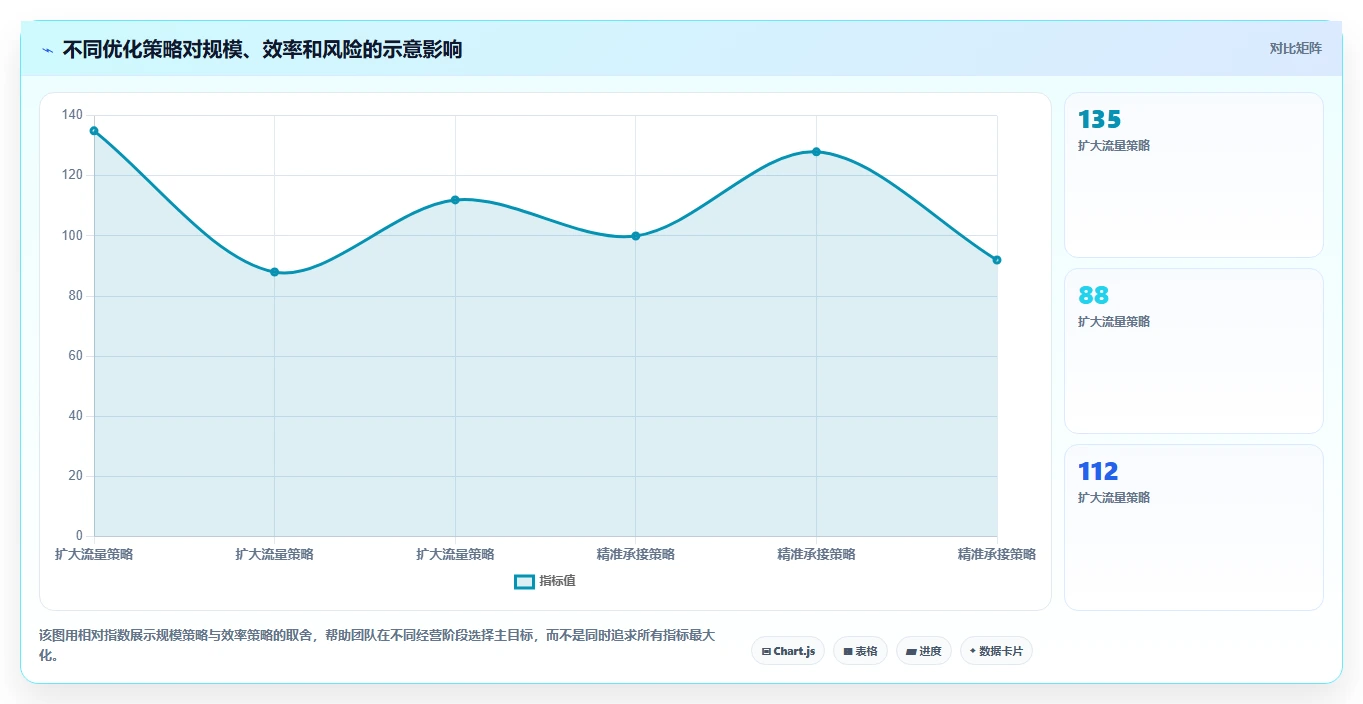Open the card showing 135
The height and width of the screenshot is (704, 1363).
[1194, 175]
